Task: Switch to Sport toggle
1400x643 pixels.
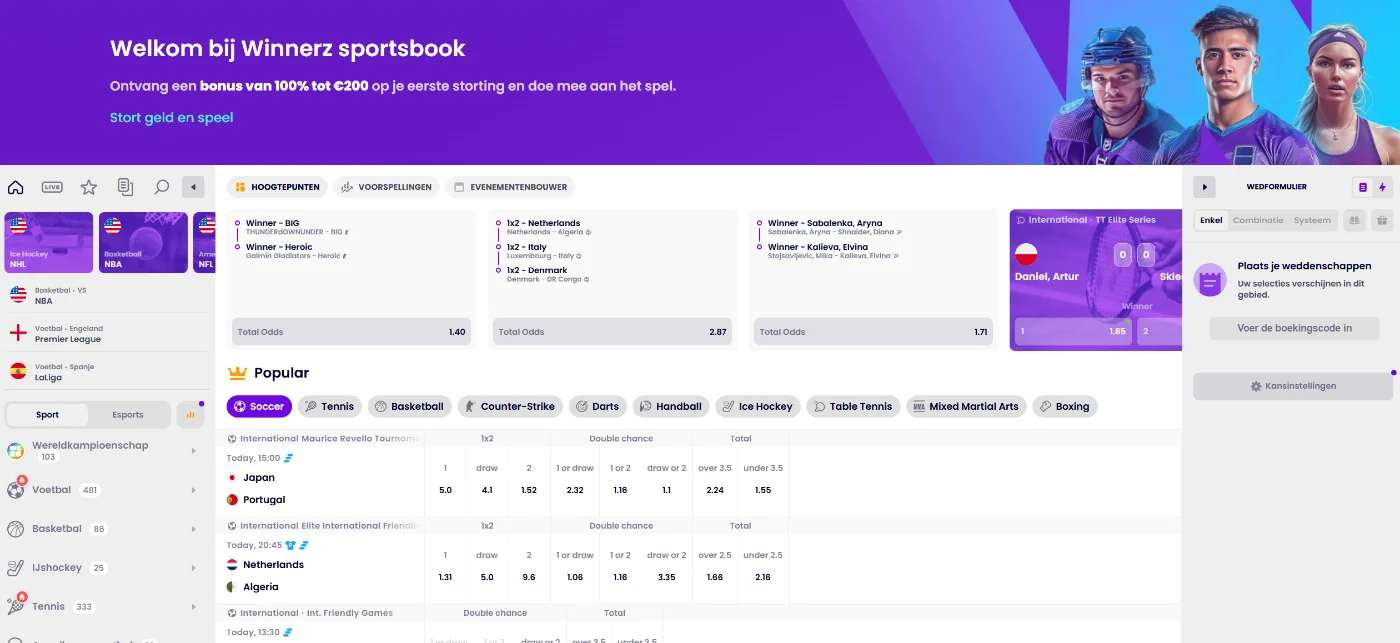Action: coord(47,415)
